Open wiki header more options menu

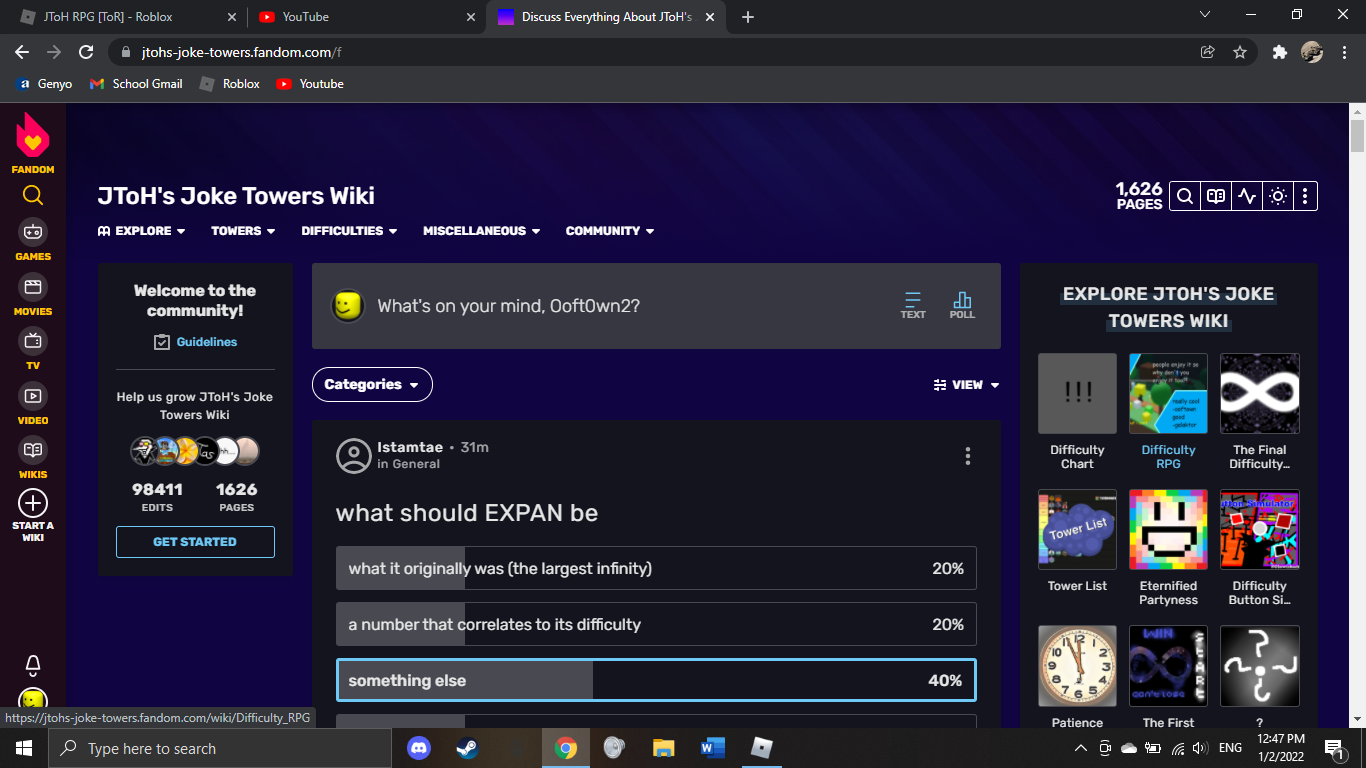pyautogui.click(x=1305, y=196)
